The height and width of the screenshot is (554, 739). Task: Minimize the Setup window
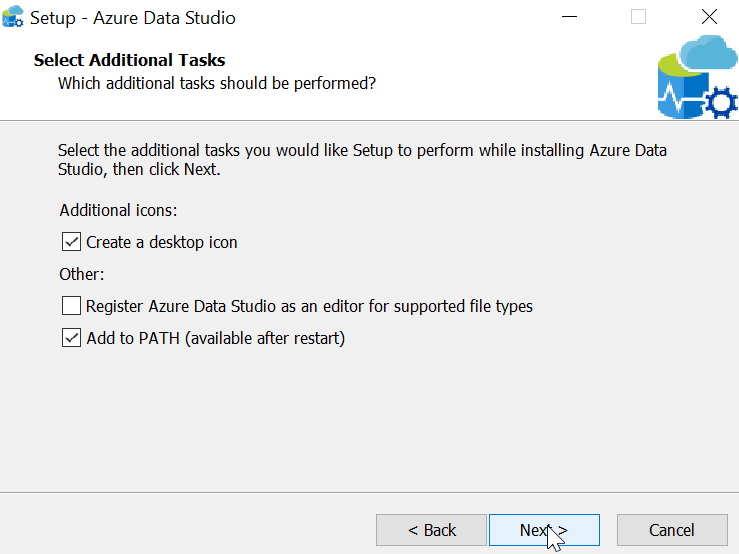click(x=569, y=17)
